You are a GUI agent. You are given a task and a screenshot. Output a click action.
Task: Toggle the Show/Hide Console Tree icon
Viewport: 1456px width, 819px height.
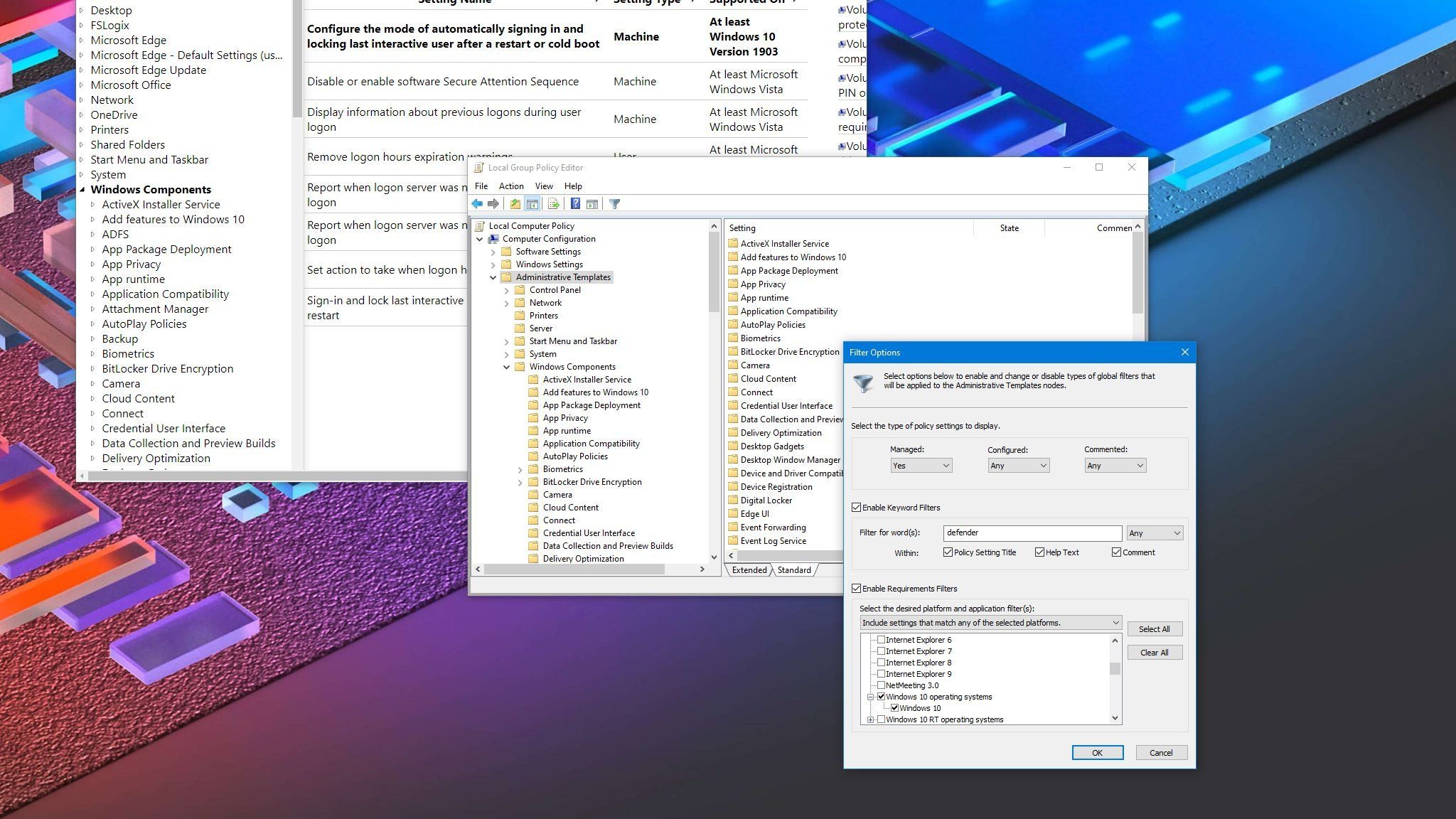pyautogui.click(x=532, y=204)
